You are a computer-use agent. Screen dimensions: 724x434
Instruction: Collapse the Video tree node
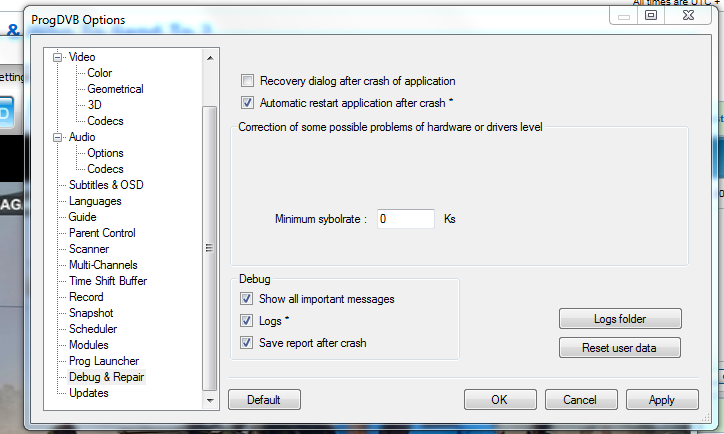[58, 57]
